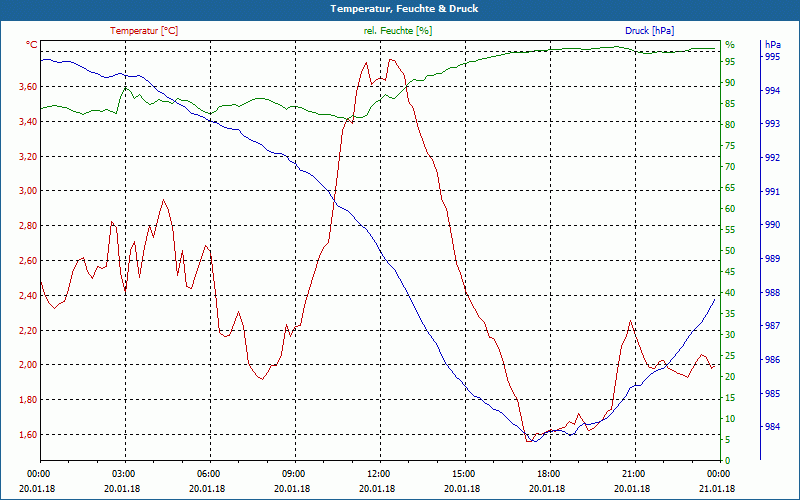This screenshot has height=500, width=800.
Task: Choose the blue 993 pressure axis value
Action: (x=772, y=124)
